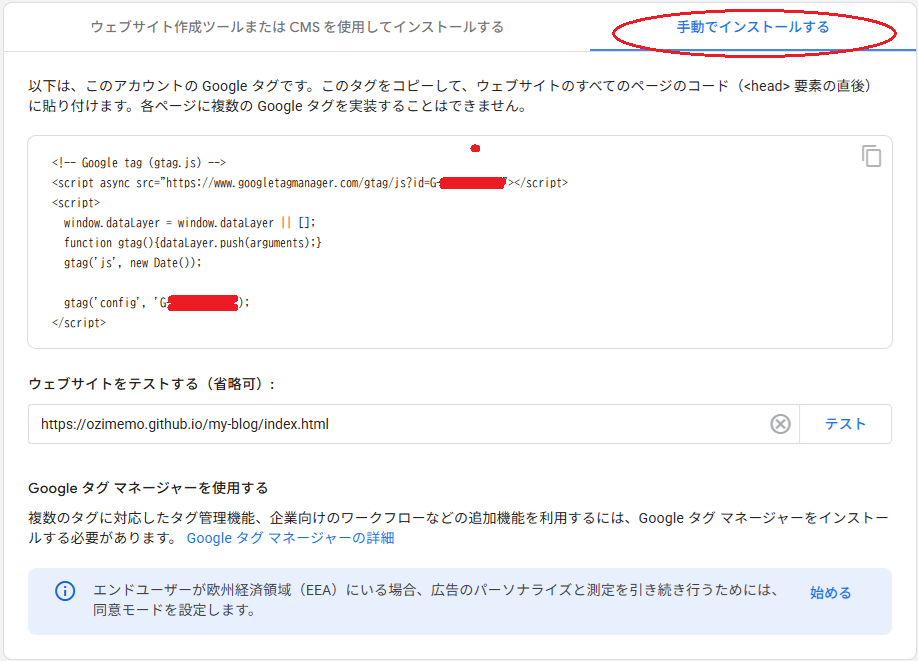The height and width of the screenshot is (661, 918).
Task: Click the script async src code line
Action: pos(310,183)
